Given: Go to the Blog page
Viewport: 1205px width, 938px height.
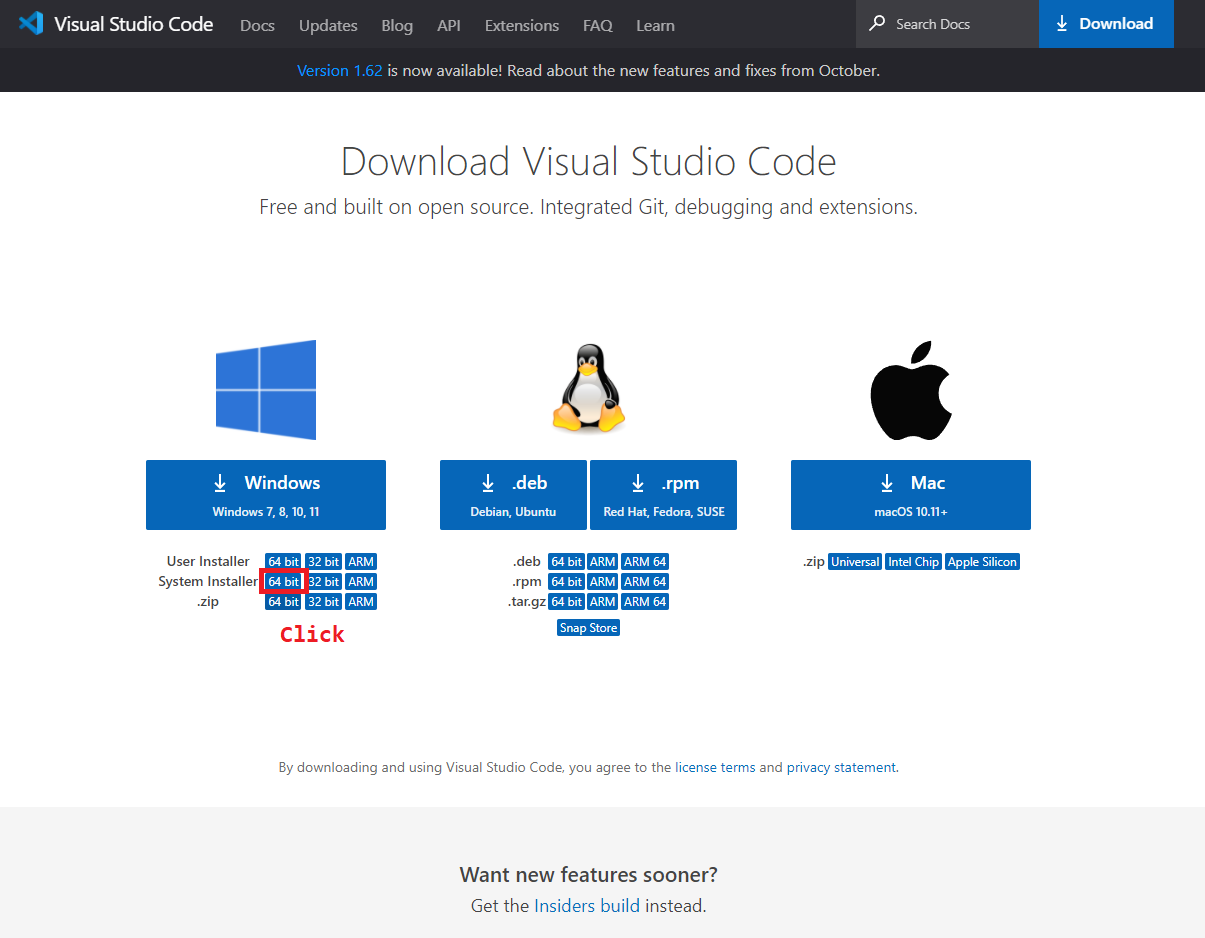Looking at the screenshot, I should pos(397,25).
